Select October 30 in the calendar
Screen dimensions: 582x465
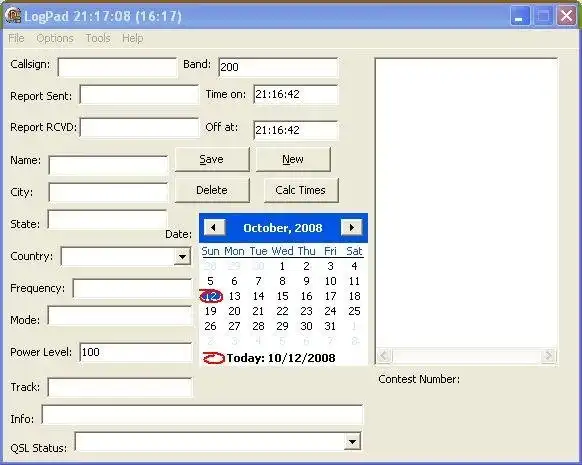[x=306, y=326]
